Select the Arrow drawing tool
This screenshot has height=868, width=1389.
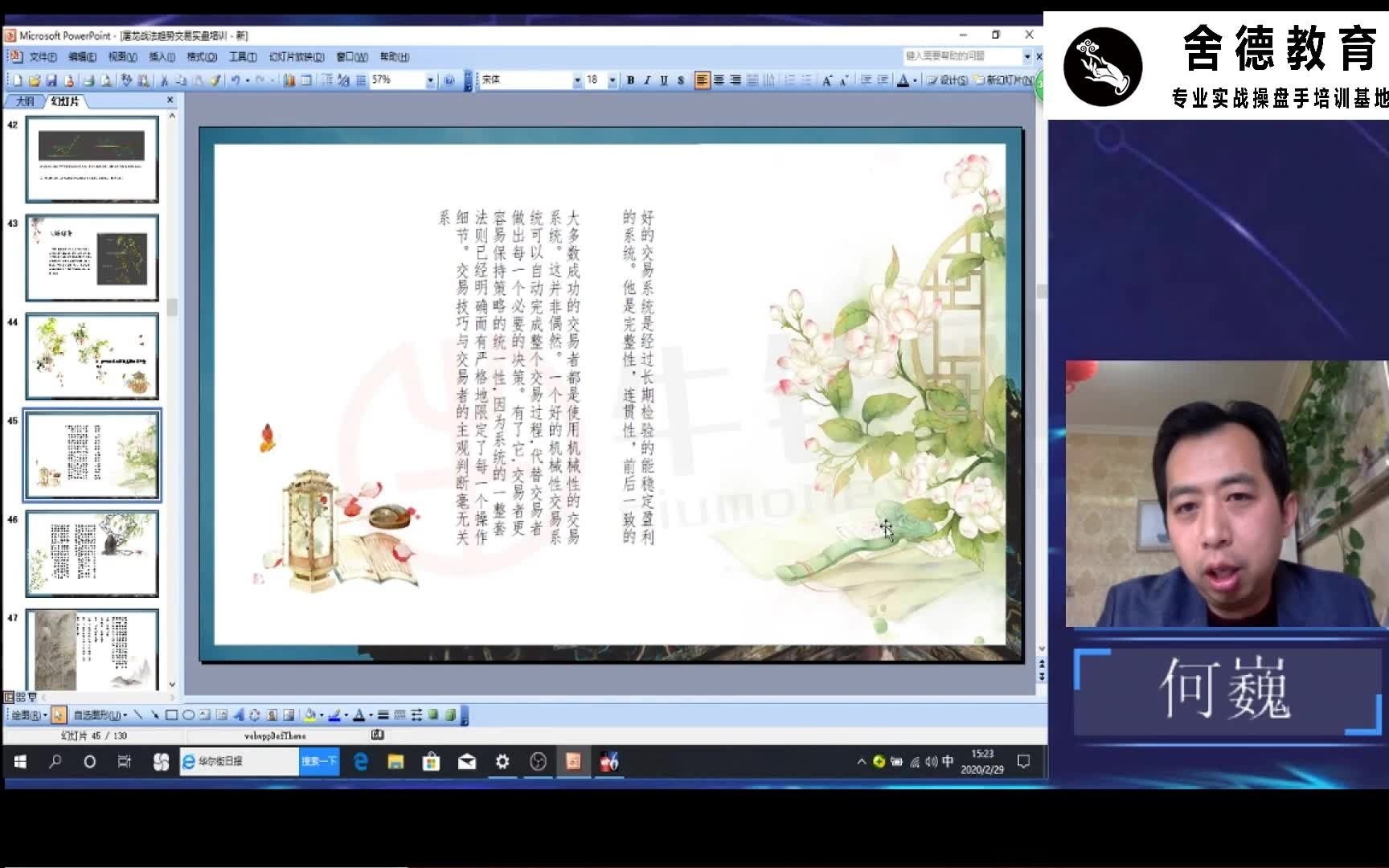[x=154, y=715]
